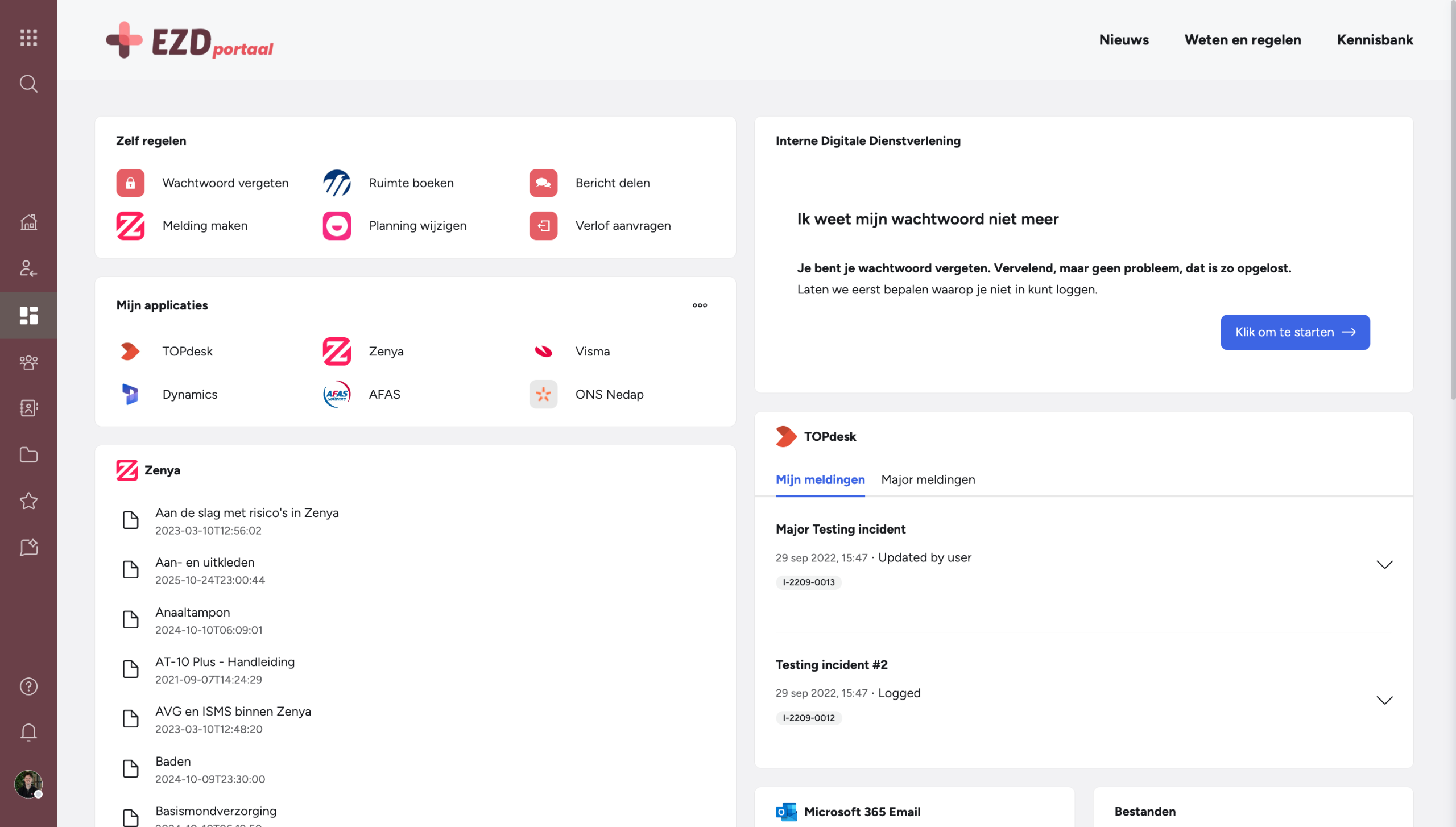The height and width of the screenshot is (827, 1456).
Task: Open the favorites star icon in sidebar
Action: pos(28,501)
